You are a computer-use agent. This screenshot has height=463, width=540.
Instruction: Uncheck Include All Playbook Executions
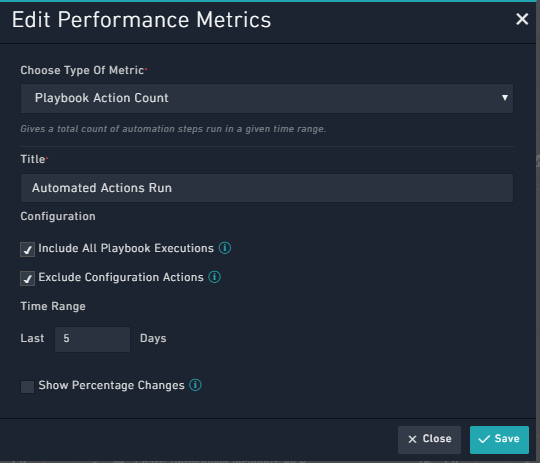point(28,249)
